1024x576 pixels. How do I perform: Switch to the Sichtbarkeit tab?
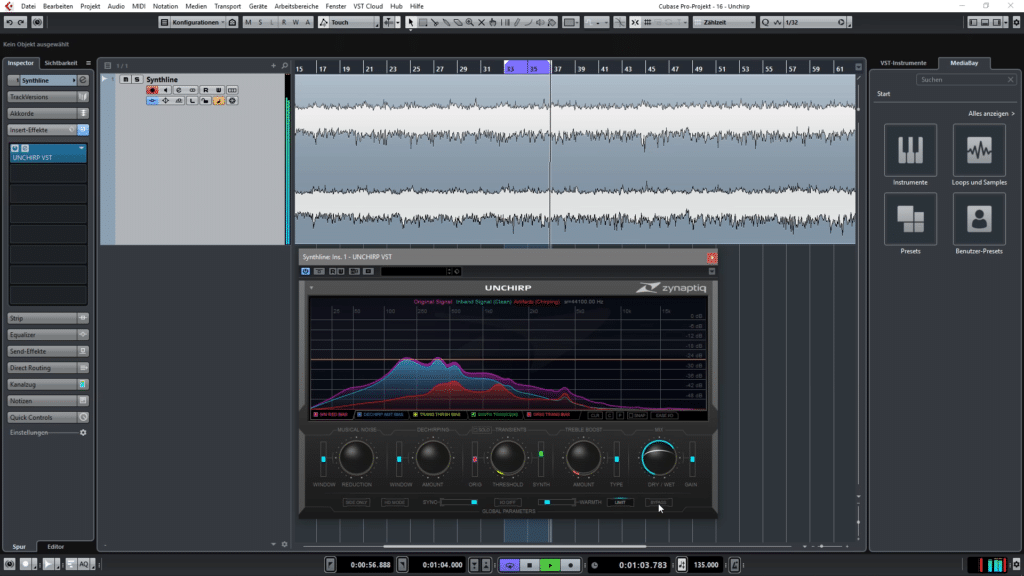tap(61, 63)
